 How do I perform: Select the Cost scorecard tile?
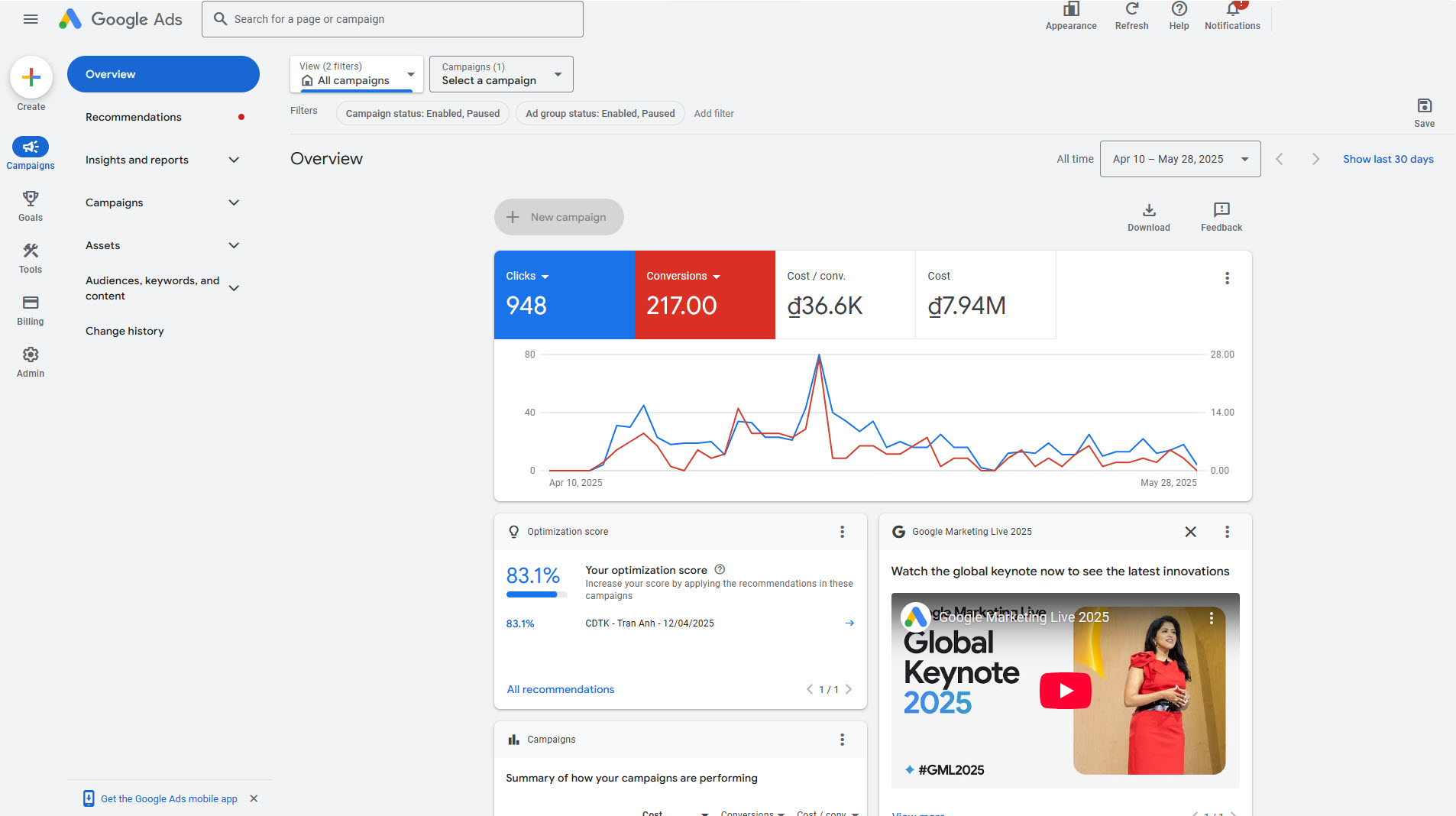(985, 295)
